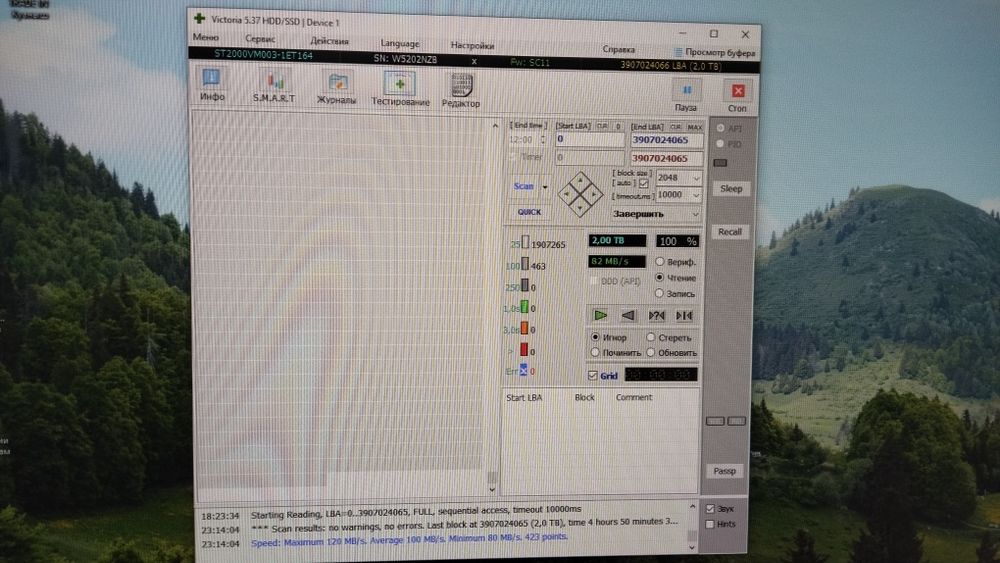Click the End LBA 3907024065 input field
1000x563 pixels.
(667, 140)
